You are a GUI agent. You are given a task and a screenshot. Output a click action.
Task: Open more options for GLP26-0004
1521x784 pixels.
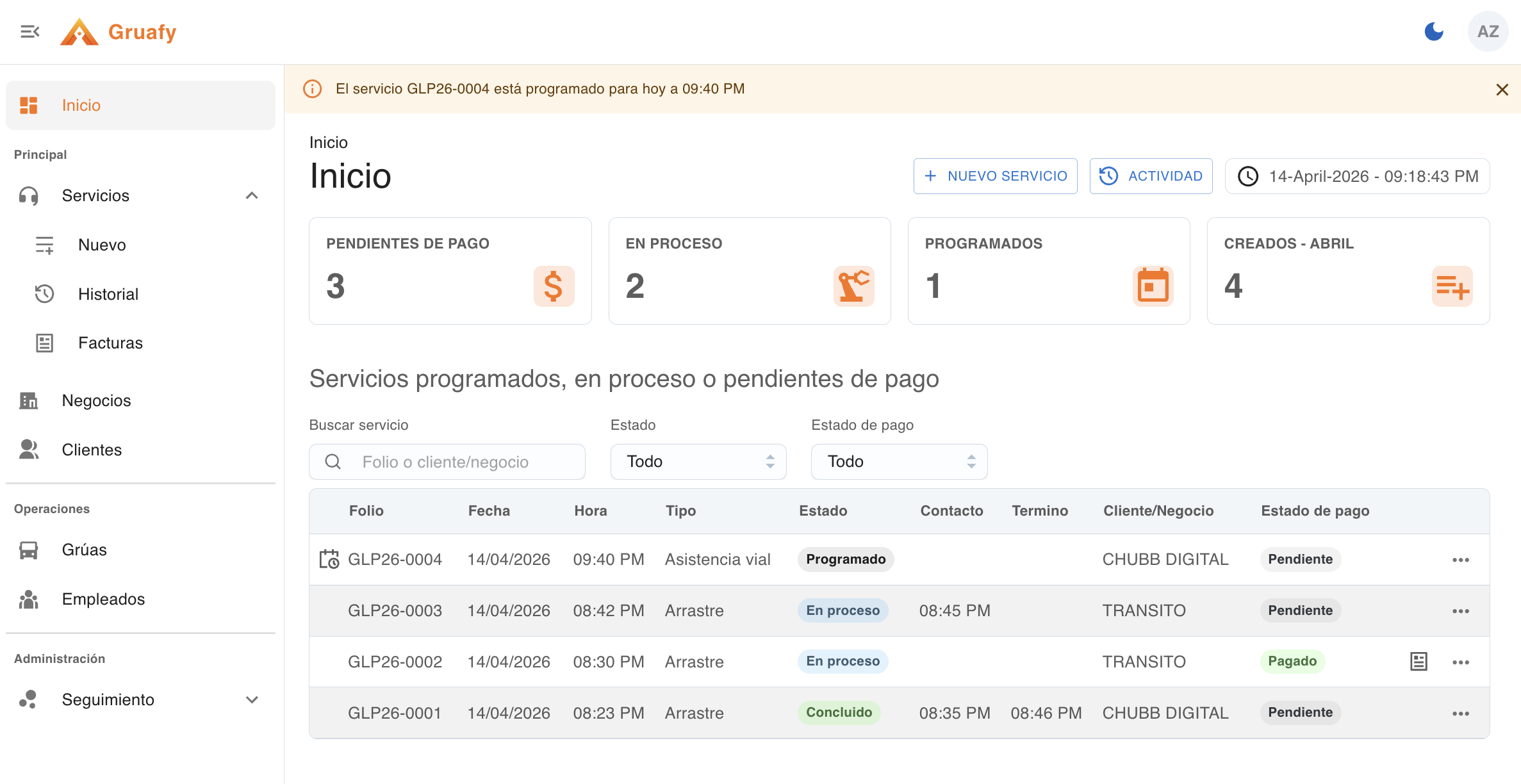tap(1461, 560)
